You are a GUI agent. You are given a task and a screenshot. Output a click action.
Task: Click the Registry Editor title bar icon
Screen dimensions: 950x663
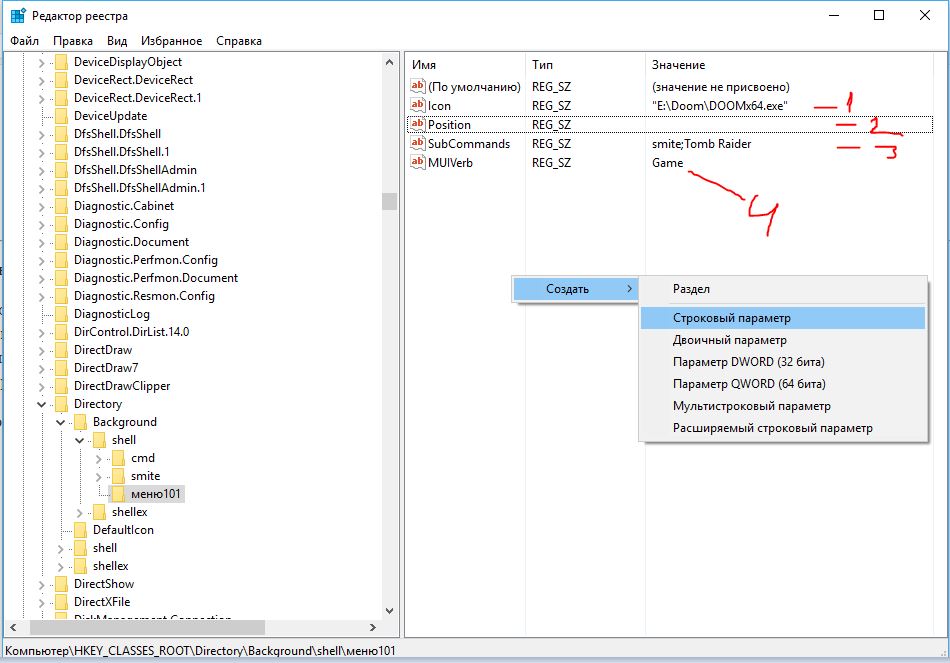(19, 16)
